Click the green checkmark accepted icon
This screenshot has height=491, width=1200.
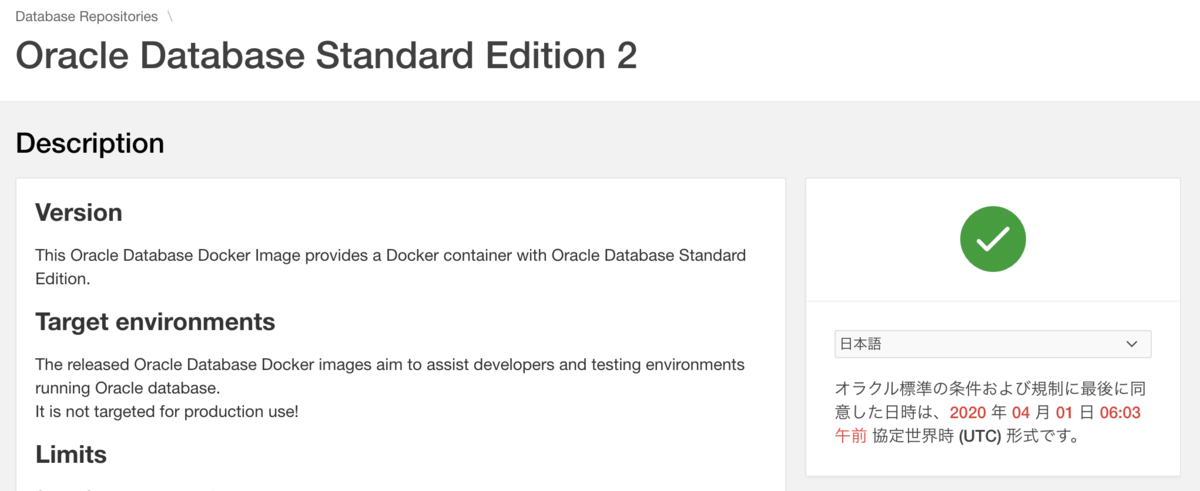pos(992,238)
